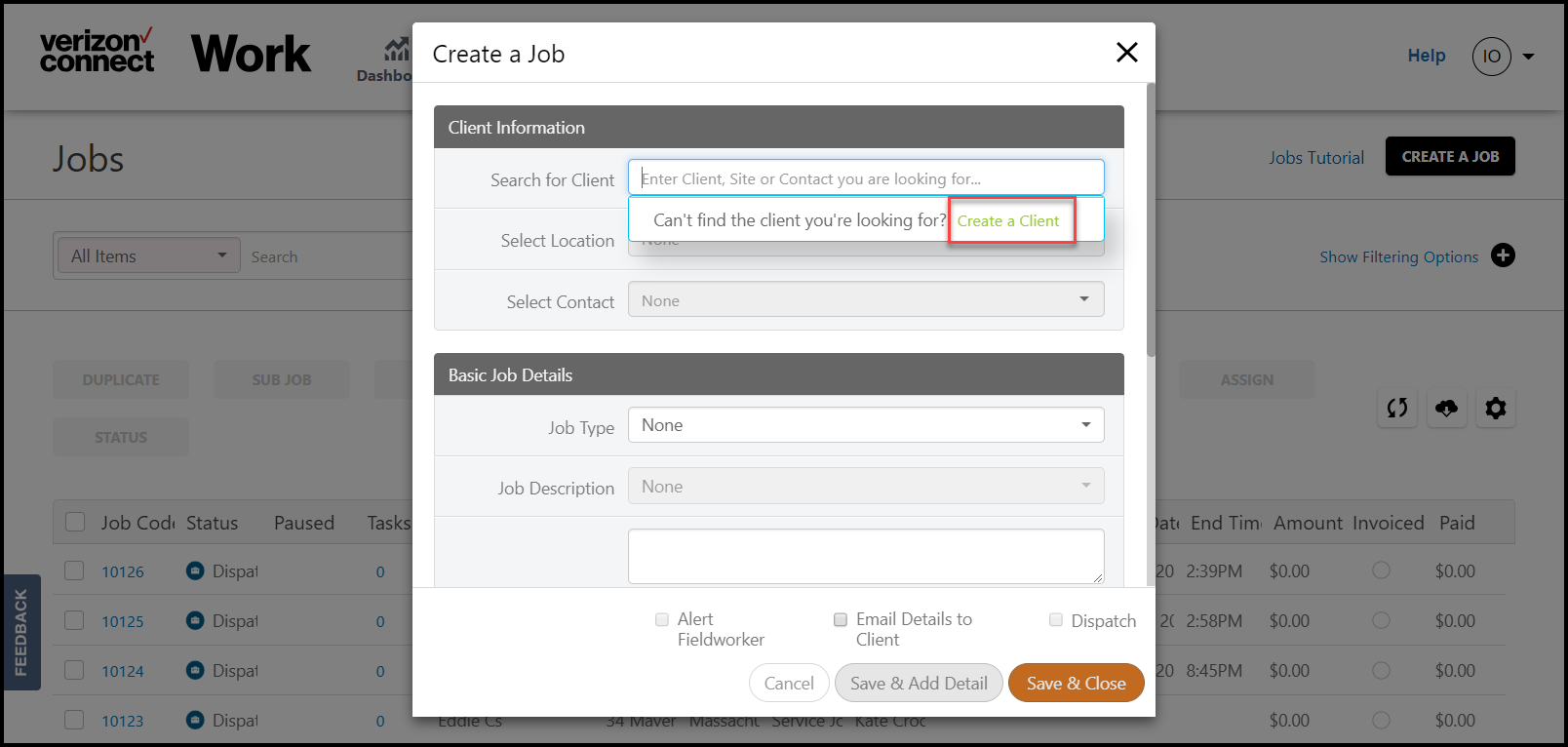Click the plus icon for filtering options

pyautogui.click(x=1503, y=256)
